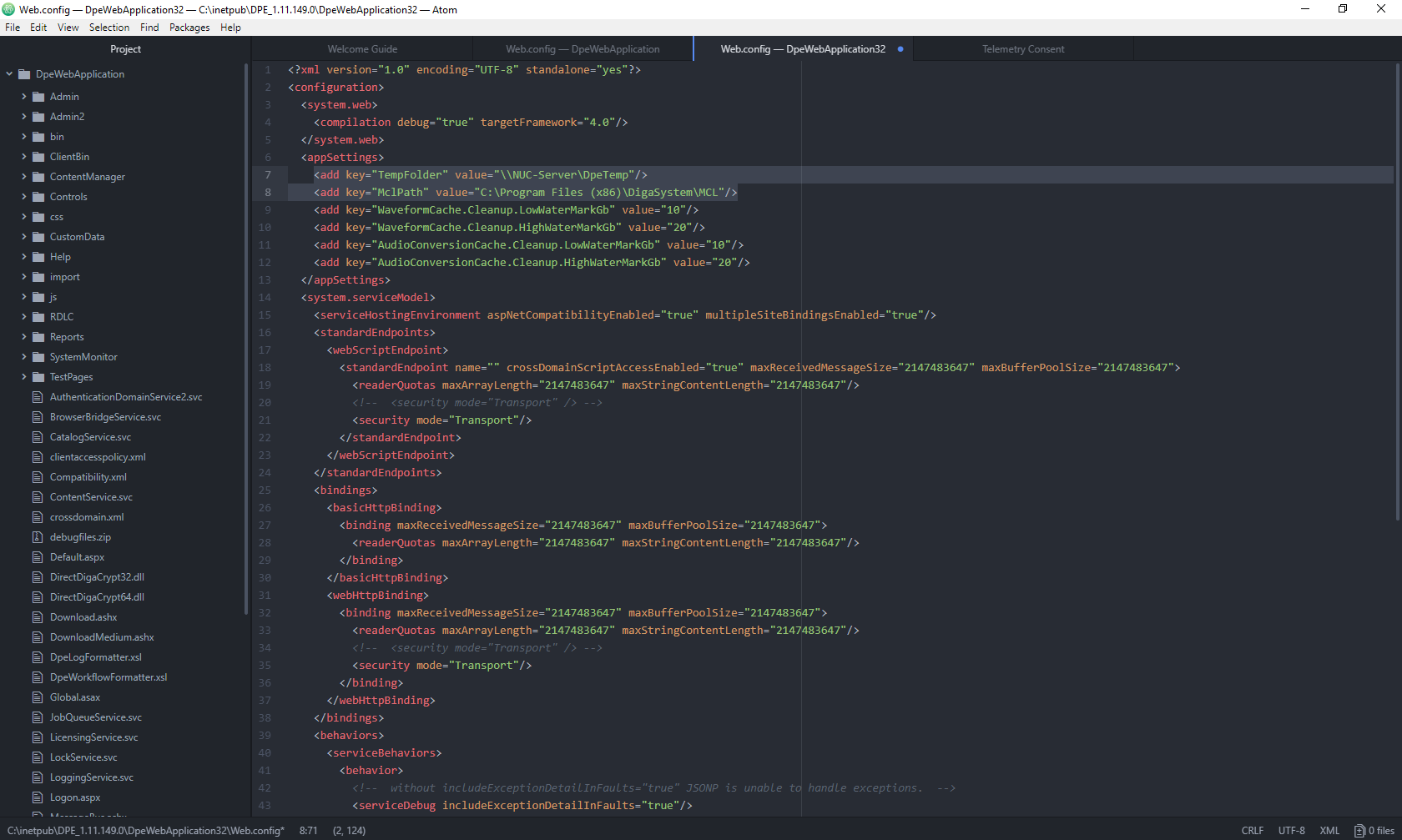The height and width of the screenshot is (840, 1402).
Task: Click the editor vertical scrollbar
Action: (1397, 292)
